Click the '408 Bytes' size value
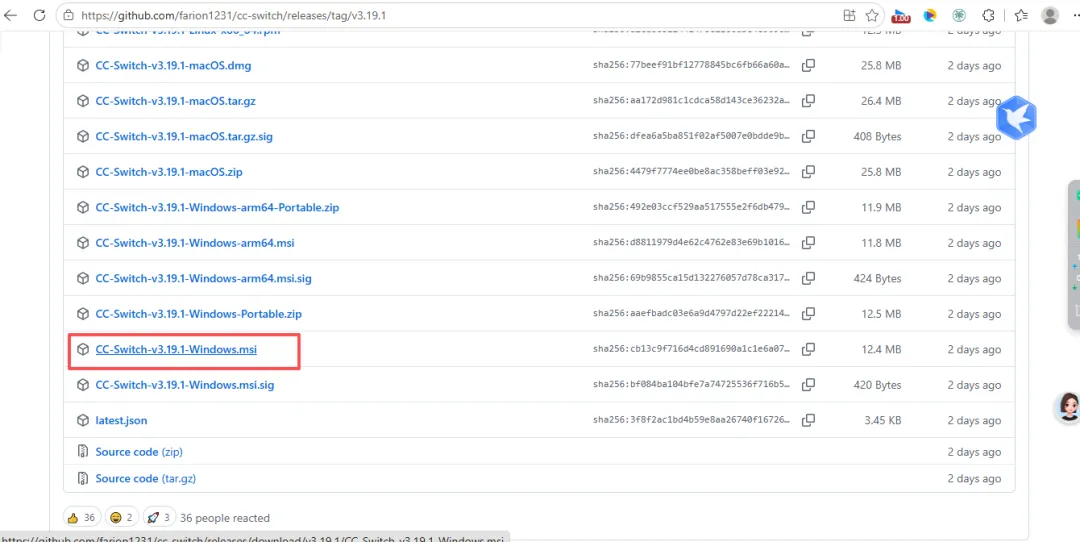This screenshot has height=542, width=1080. (x=877, y=136)
